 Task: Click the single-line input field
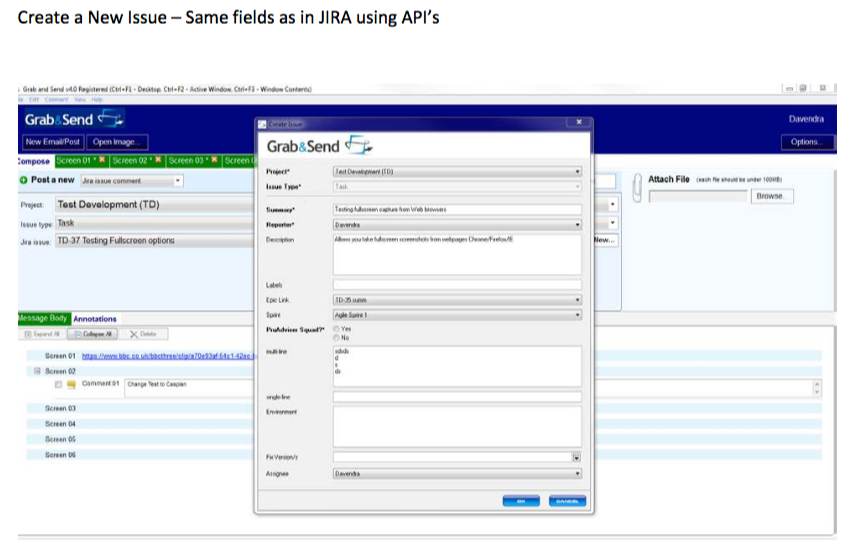pyautogui.click(x=457, y=396)
